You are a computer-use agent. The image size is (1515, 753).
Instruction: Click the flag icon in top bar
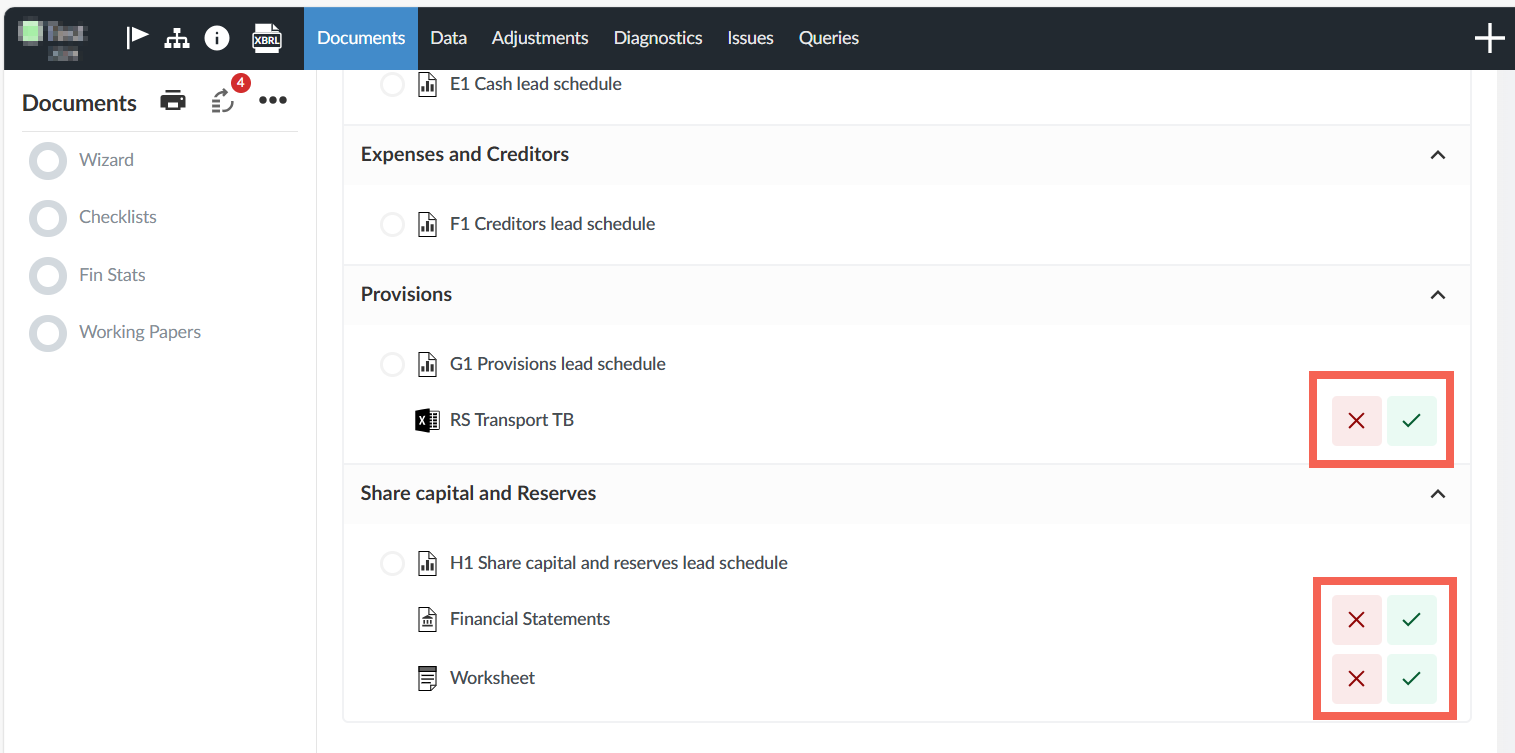point(137,38)
